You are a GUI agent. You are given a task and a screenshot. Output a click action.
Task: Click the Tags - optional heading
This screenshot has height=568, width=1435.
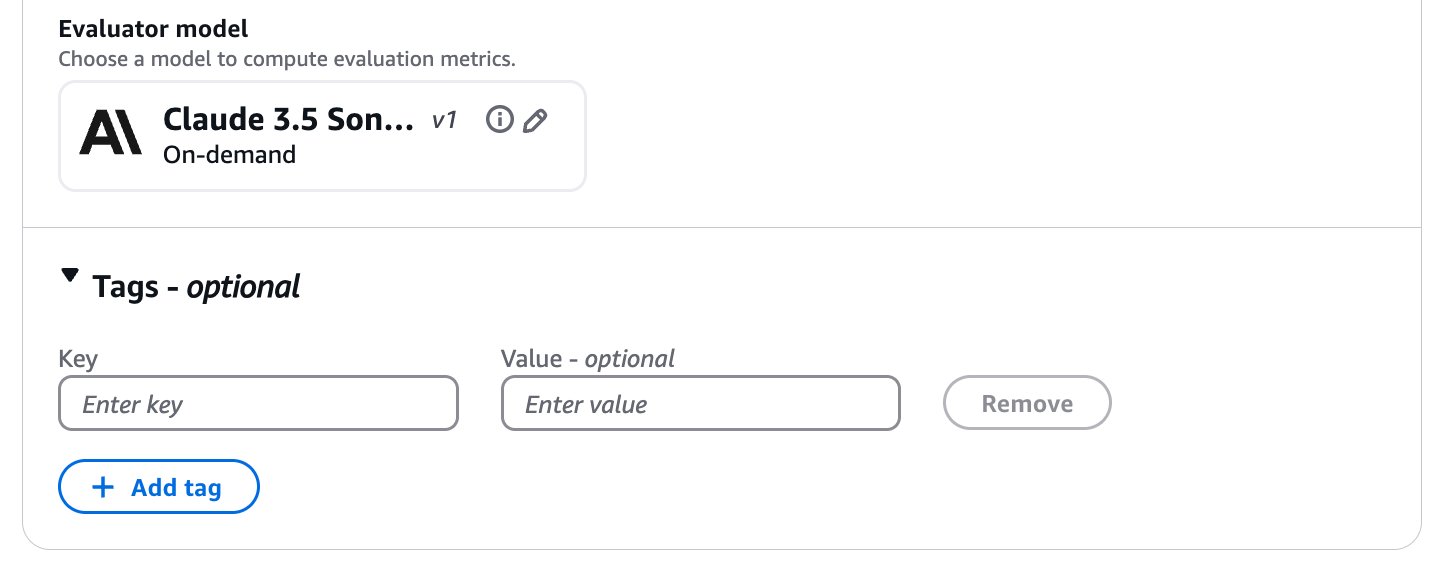[x=196, y=287]
